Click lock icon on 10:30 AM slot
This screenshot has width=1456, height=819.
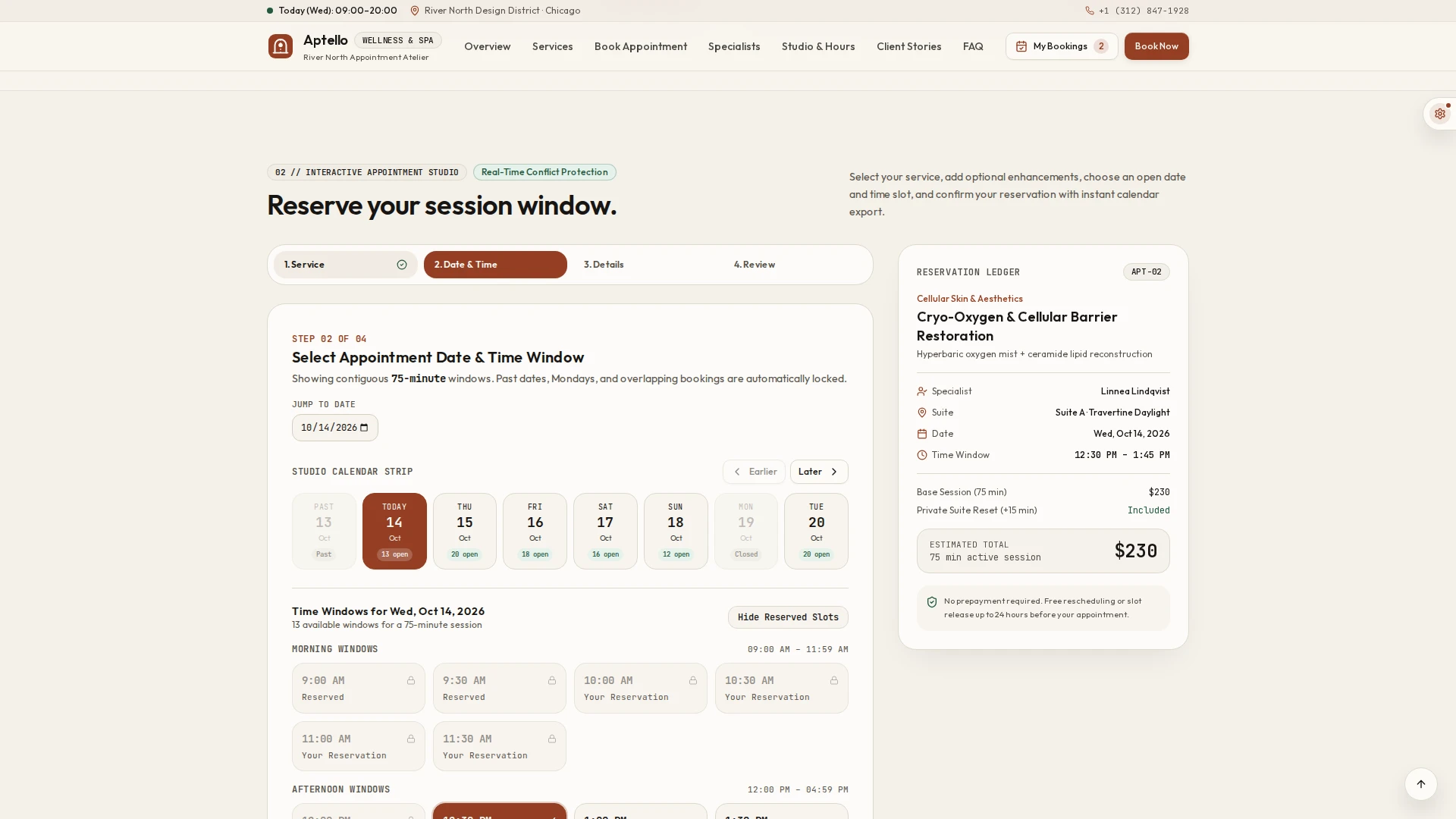(x=834, y=680)
